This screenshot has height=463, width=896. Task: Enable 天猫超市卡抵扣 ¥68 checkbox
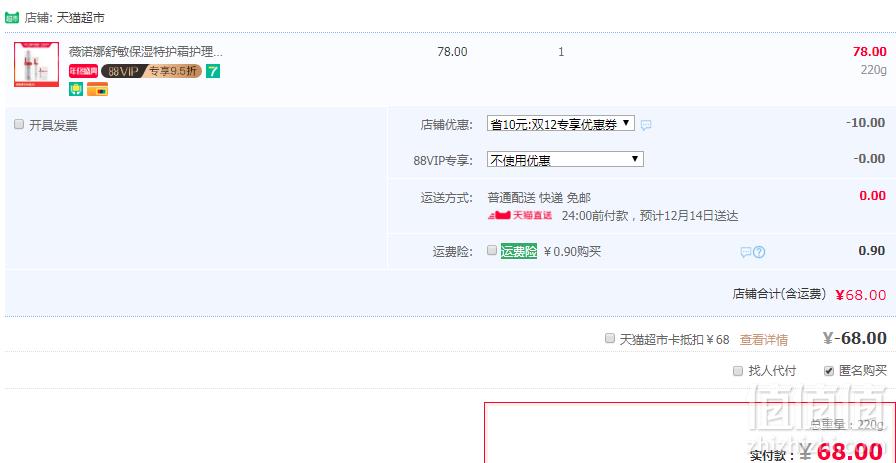click(x=610, y=338)
